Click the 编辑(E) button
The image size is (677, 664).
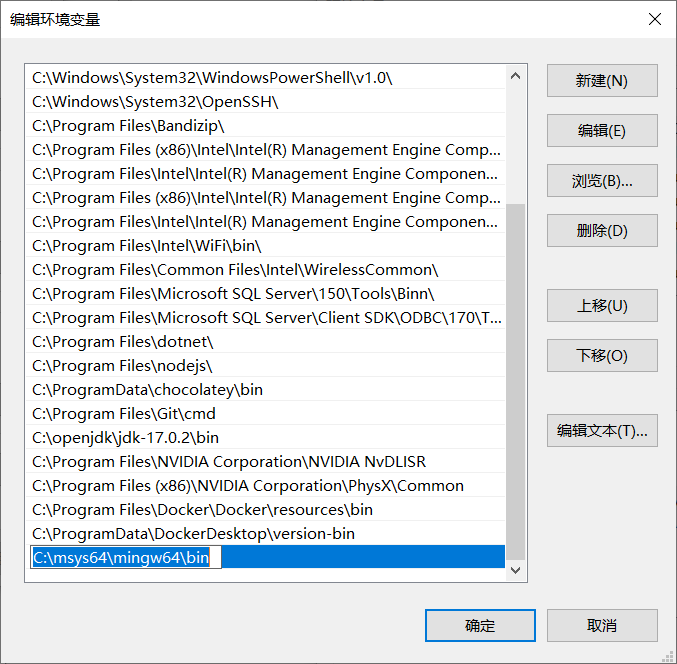click(x=602, y=130)
